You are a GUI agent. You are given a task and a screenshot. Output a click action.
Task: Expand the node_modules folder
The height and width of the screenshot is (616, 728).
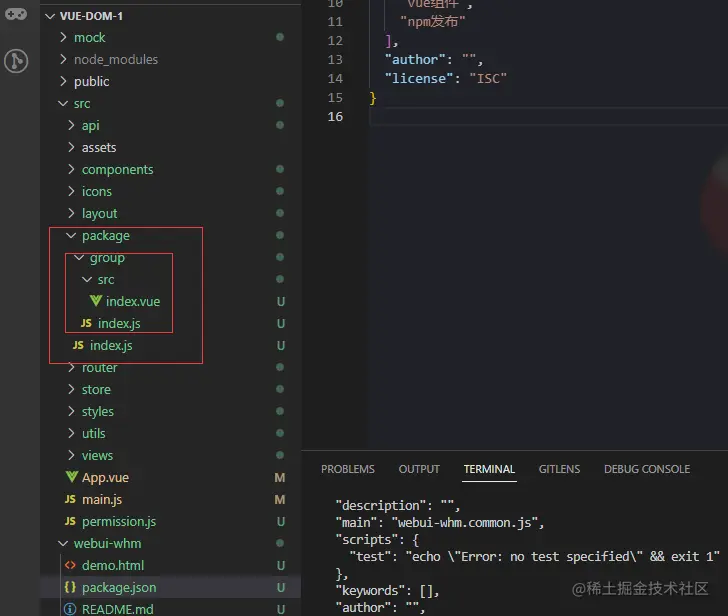(x=64, y=59)
